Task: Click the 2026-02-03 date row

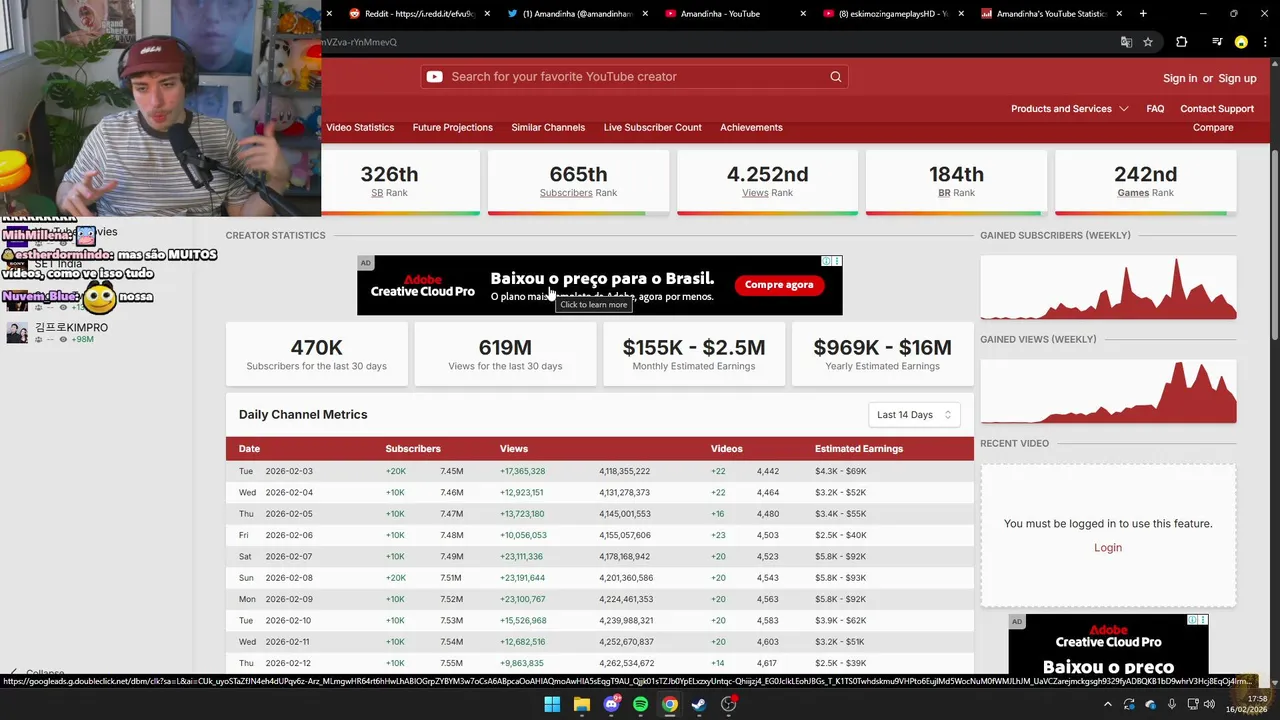Action: pyautogui.click(x=600, y=471)
